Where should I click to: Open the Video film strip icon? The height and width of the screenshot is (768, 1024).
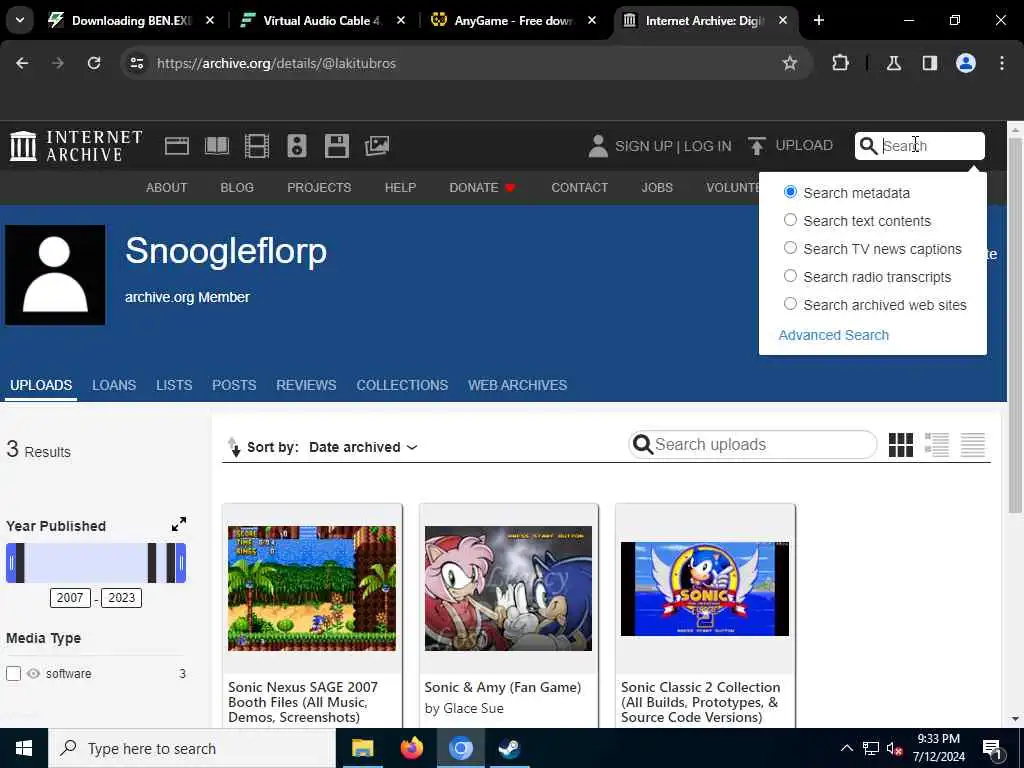click(x=257, y=146)
